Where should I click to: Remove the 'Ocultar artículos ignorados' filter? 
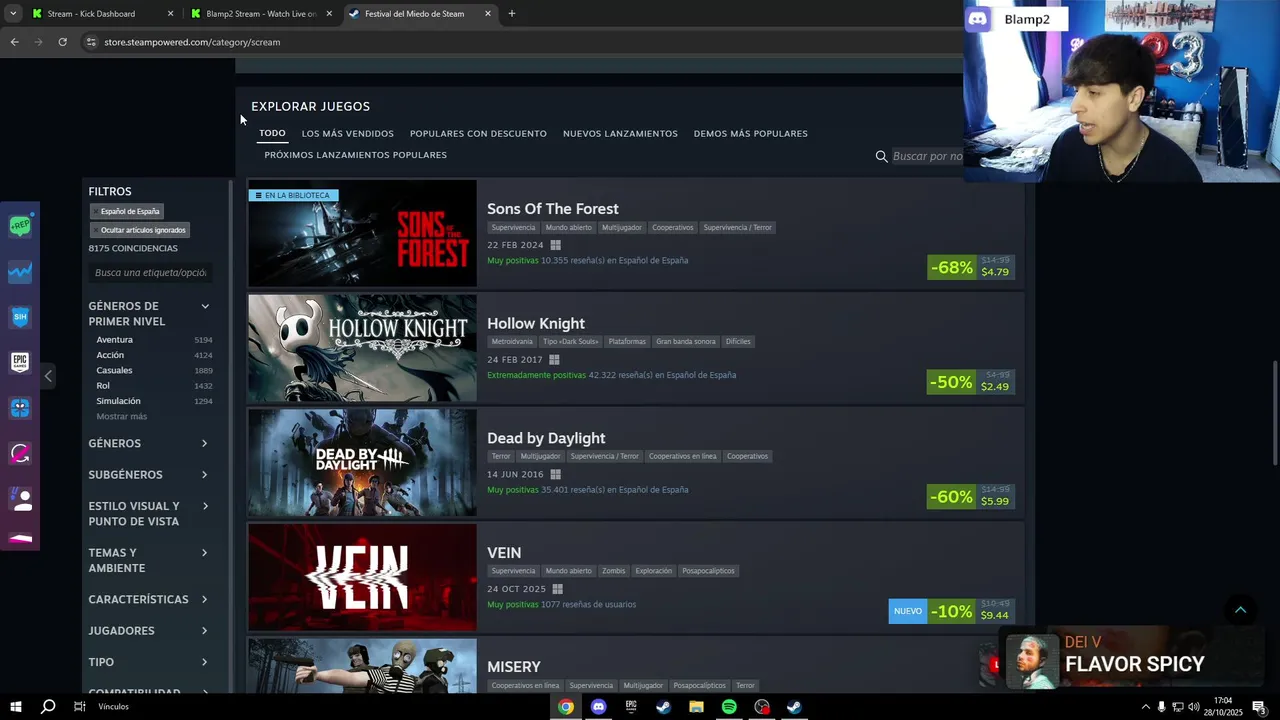tap(140, 230)
